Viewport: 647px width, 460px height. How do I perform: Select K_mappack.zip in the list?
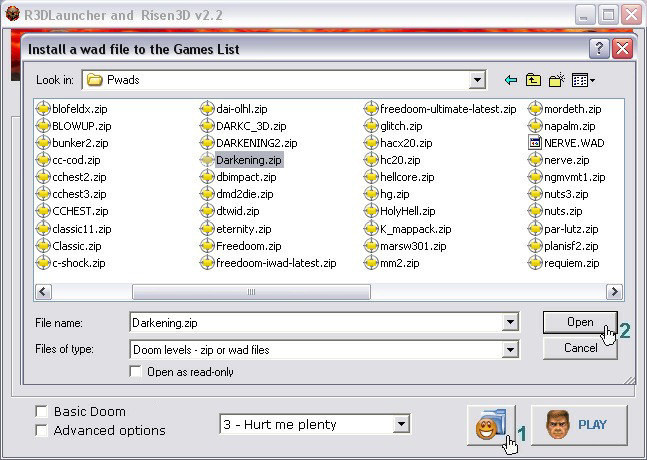(x=416, y=229)
